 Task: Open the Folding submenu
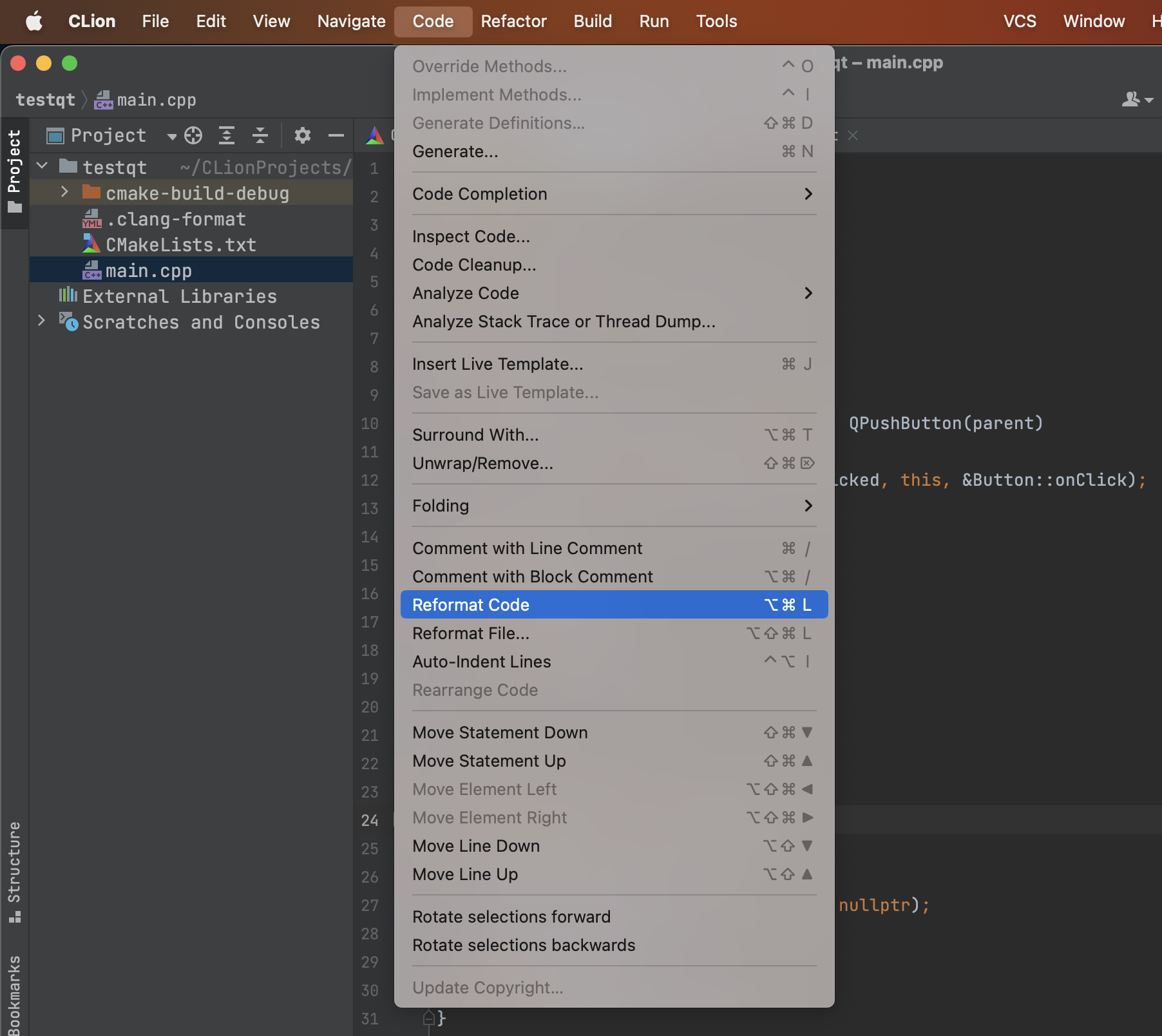(x=441, y=506)
